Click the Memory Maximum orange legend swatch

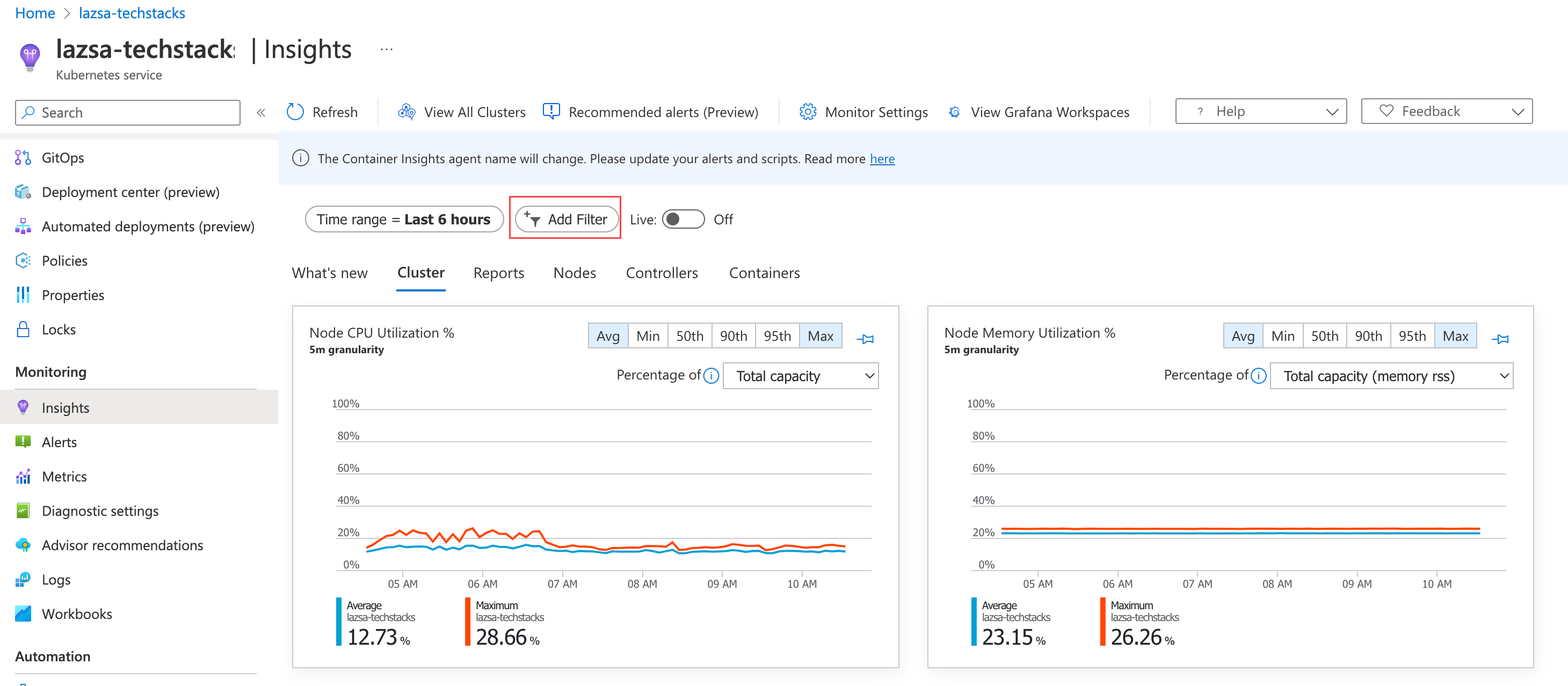(x=1103, y=622)
